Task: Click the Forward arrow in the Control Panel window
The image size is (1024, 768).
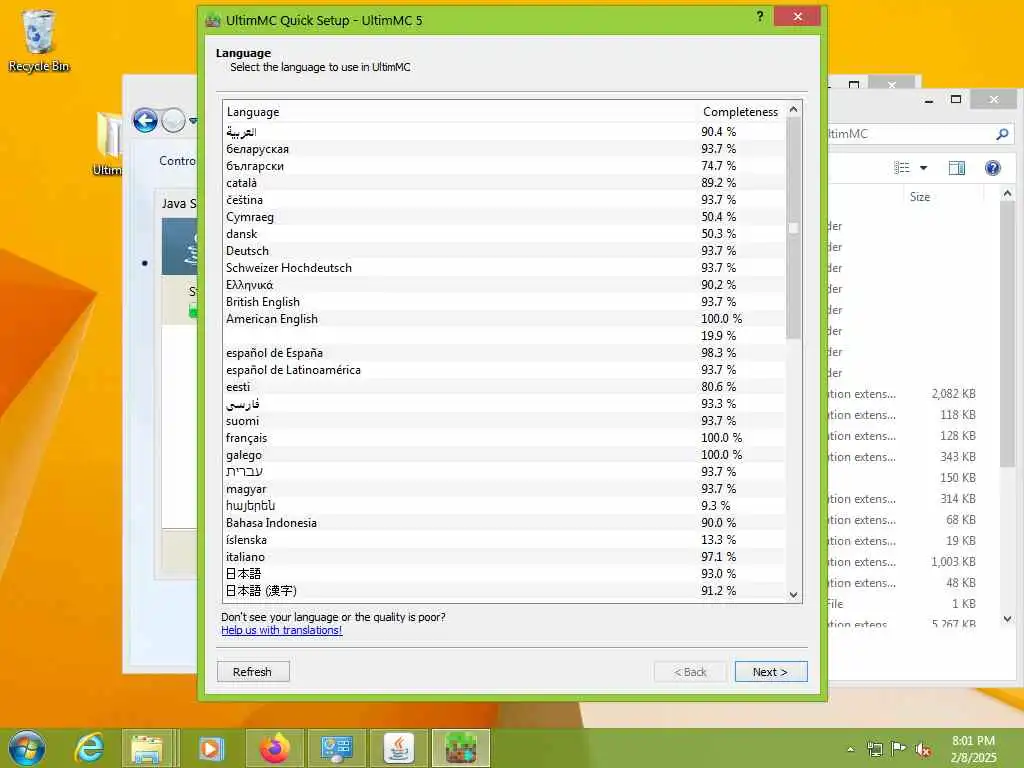Action: pos(173,120)
